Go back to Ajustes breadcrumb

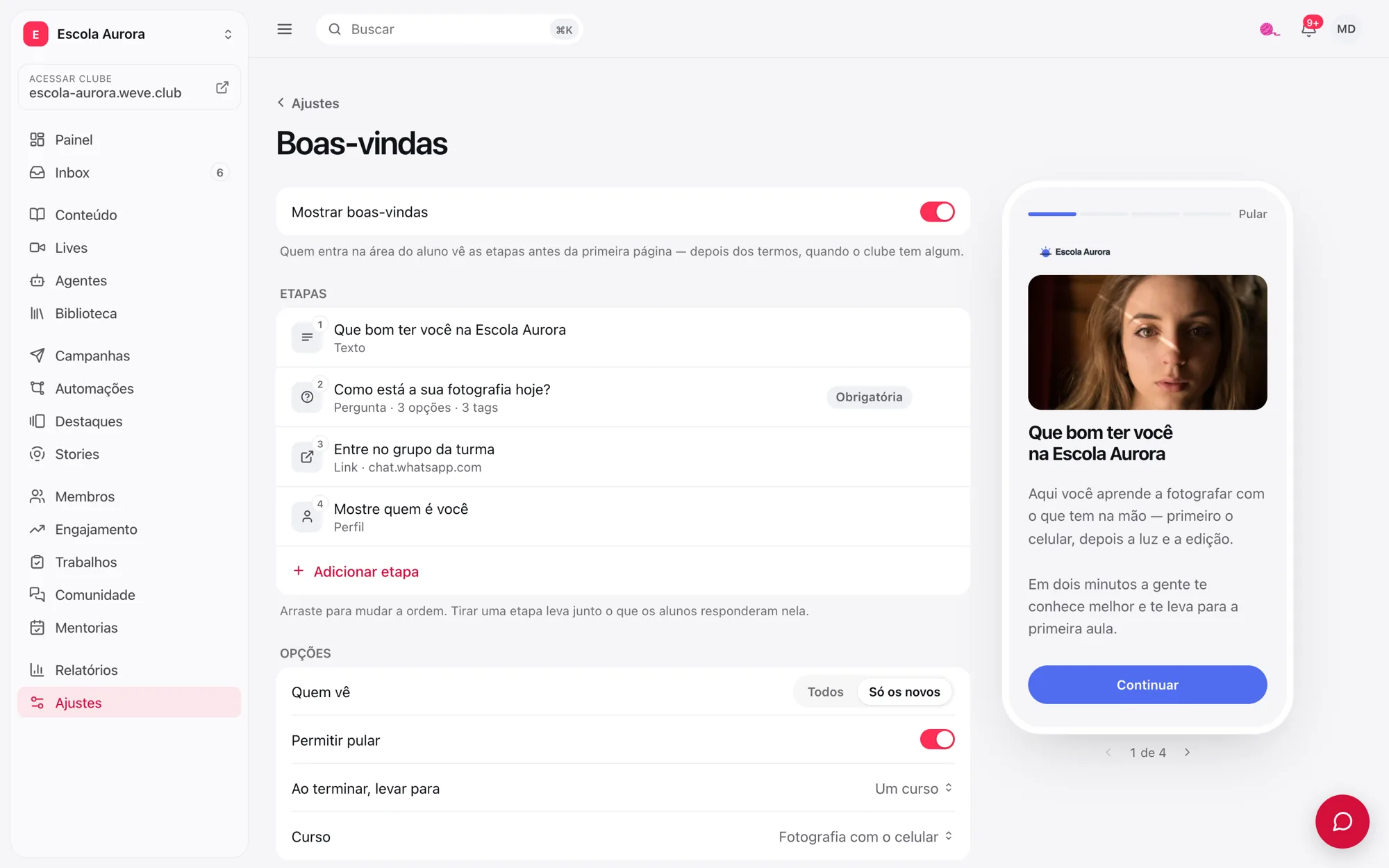coord(308,103)
